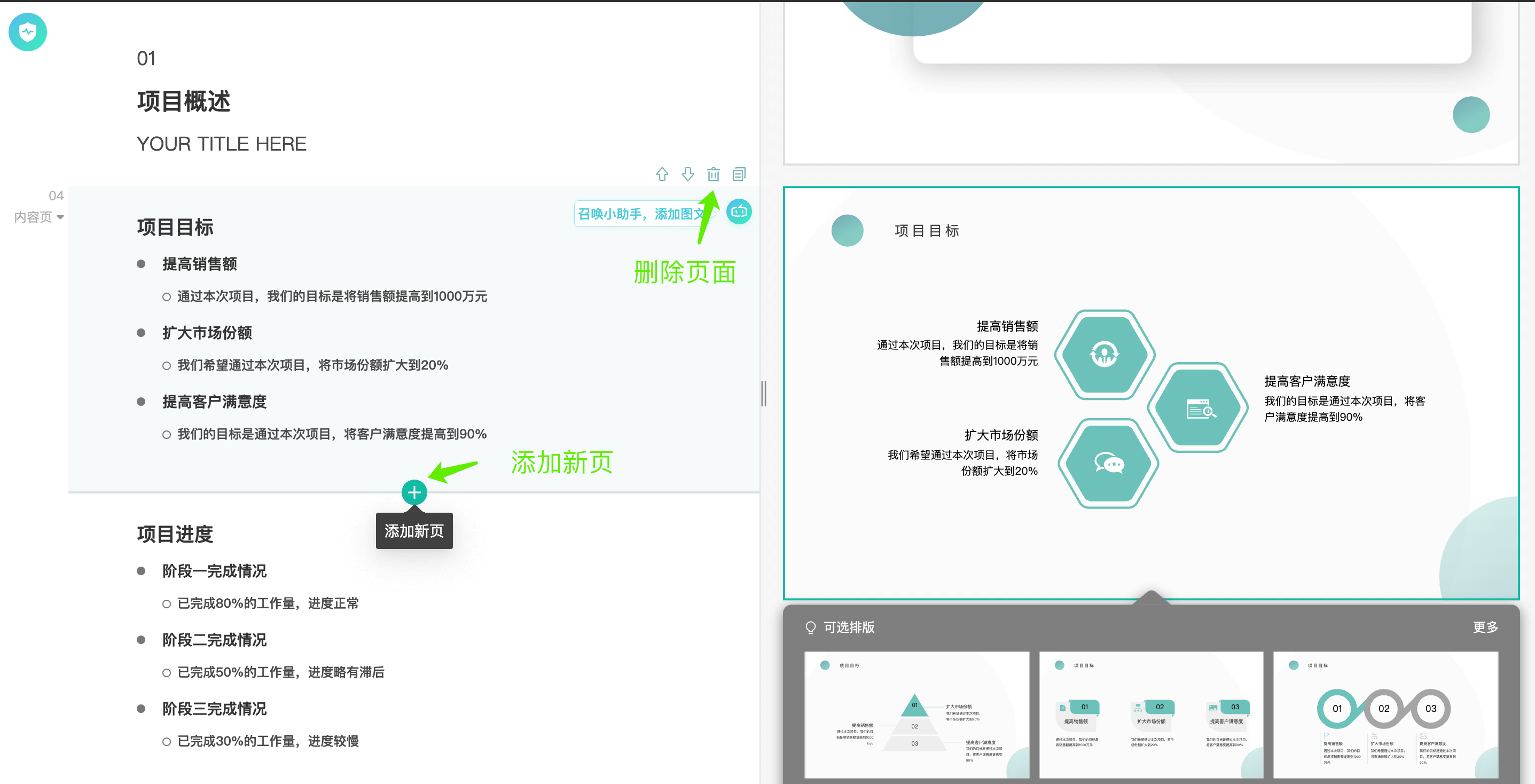Viewport: 1535px width, 784px height.
Task: Select the 项目目标 slide preview
Action: tap(1152, 393)
